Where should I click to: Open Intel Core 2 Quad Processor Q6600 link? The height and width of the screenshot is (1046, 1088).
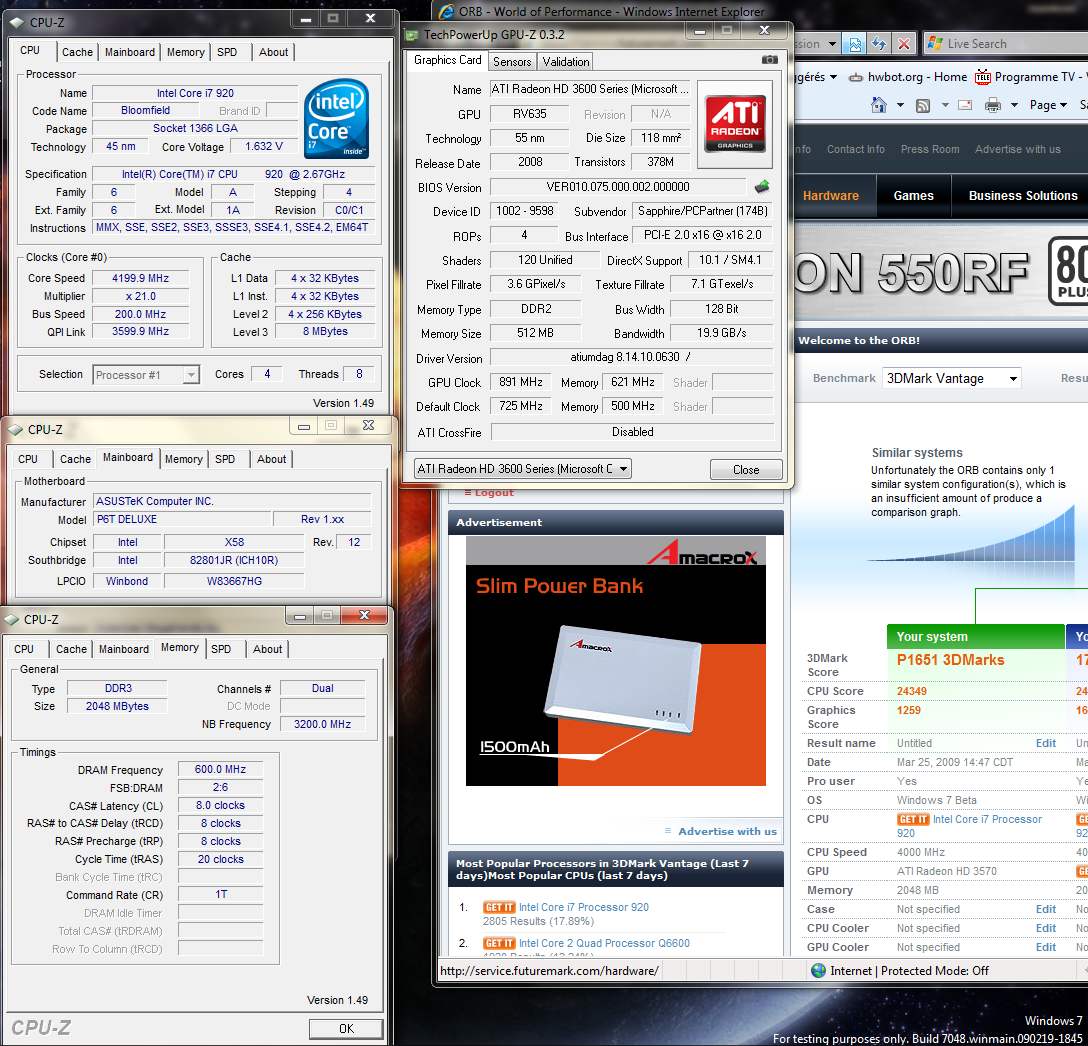[x=604, y=943]
